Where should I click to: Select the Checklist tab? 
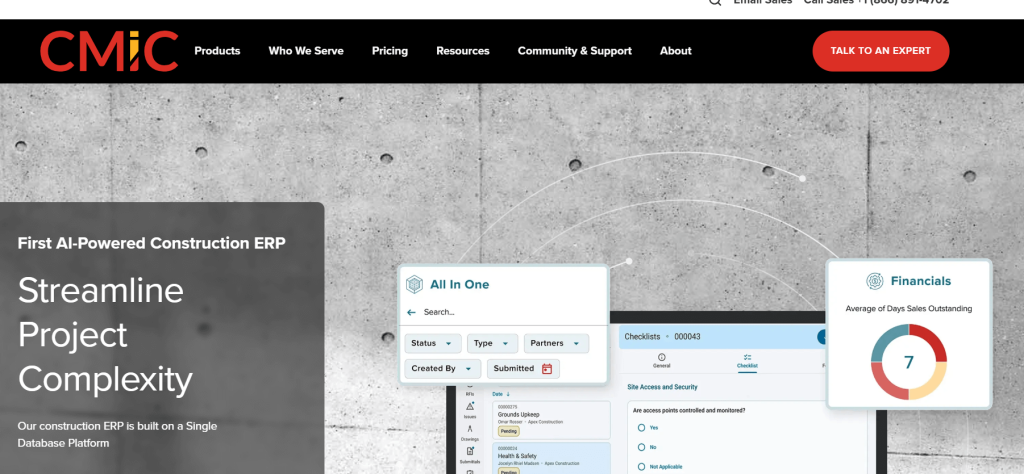pyautogui.click(x=747, y=361)
